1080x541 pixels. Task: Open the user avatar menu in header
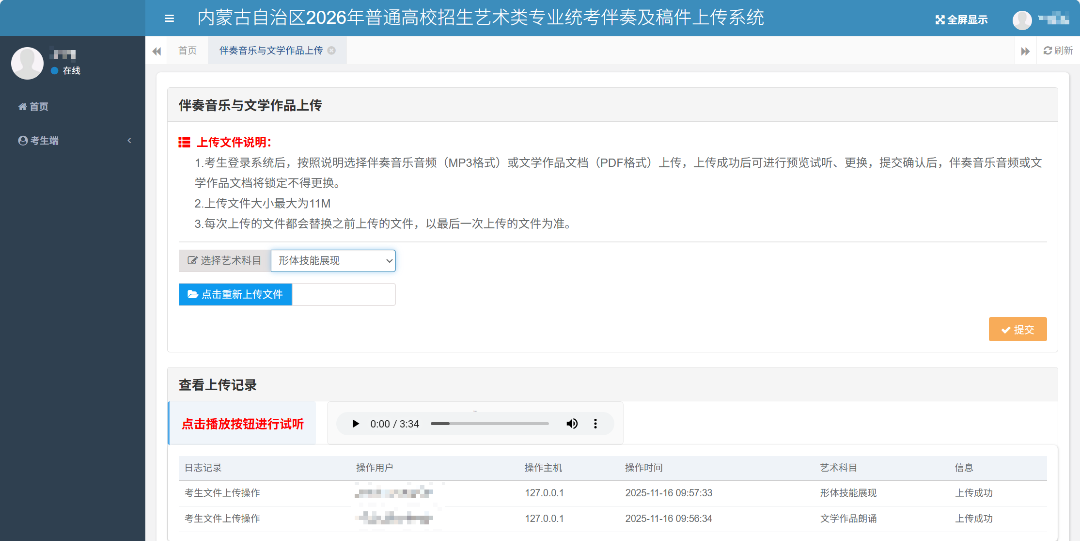coord(1022,20)
